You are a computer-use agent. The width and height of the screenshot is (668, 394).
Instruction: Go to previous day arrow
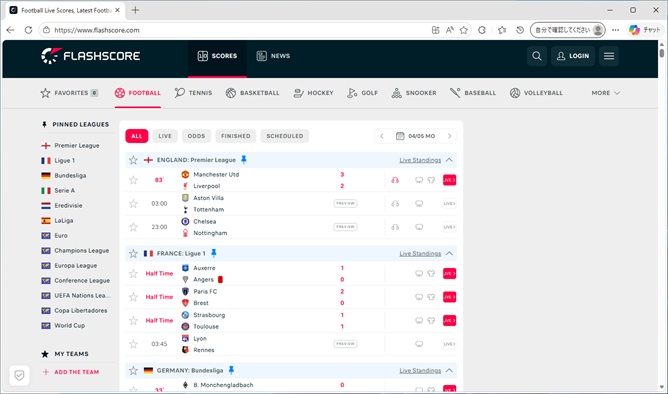(382, 136)
